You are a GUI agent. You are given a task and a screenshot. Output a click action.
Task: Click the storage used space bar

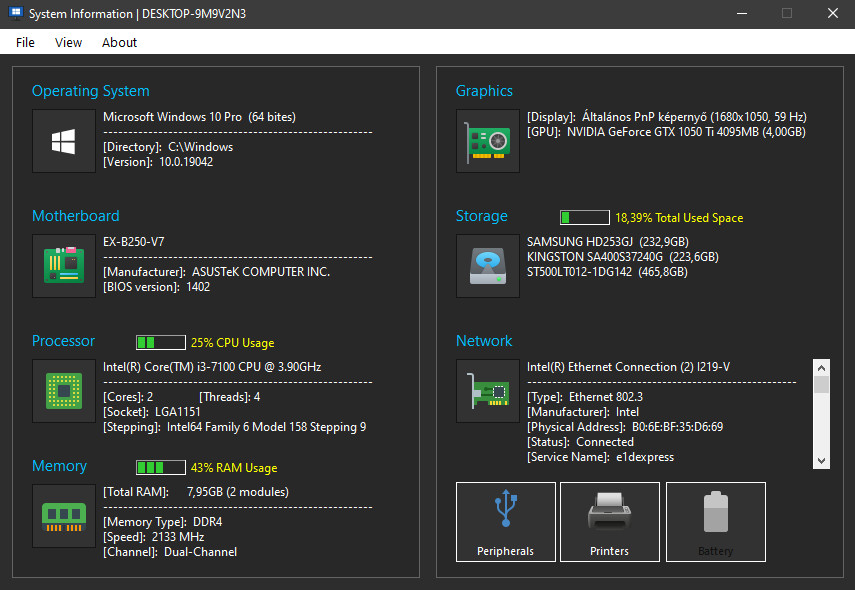click(585, 218)
